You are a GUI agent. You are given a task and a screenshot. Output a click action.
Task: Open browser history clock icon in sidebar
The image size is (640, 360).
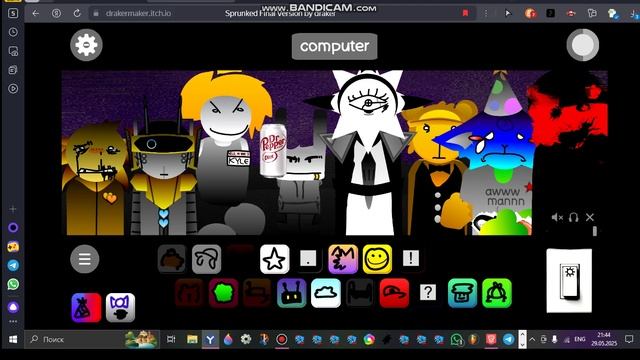point(13,32)
